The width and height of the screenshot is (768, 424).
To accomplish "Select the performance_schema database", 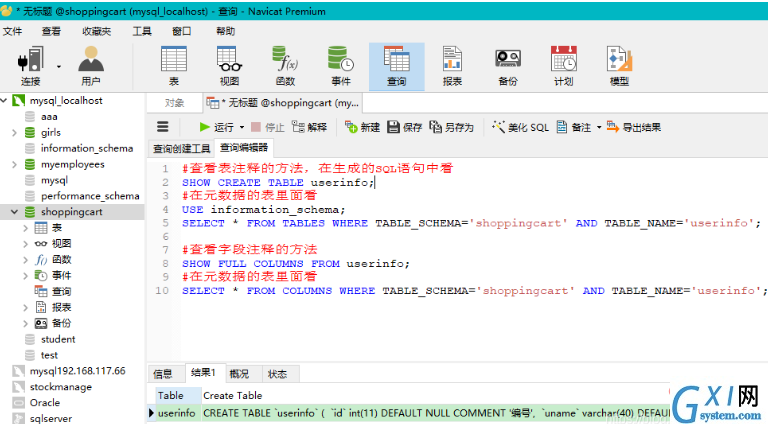I will 90,196.
